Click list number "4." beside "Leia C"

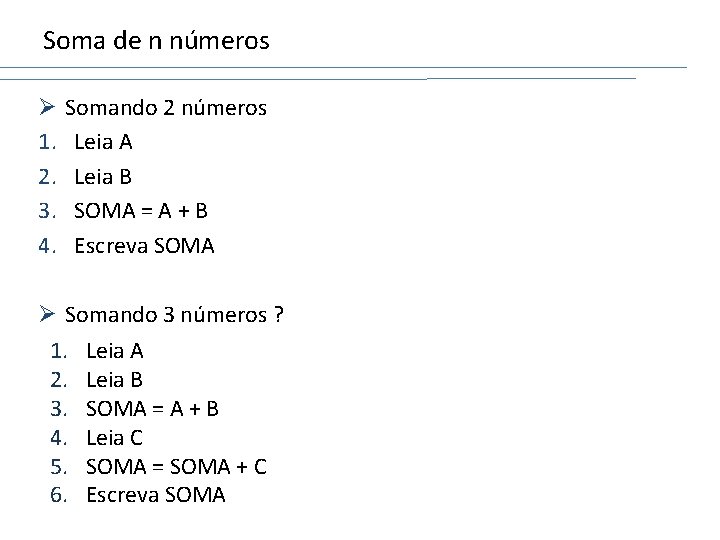pos(58,437)
